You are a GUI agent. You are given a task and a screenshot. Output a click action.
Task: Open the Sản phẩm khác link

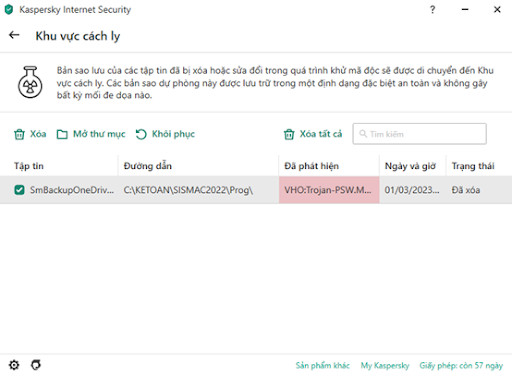click(x=322, y=366)
